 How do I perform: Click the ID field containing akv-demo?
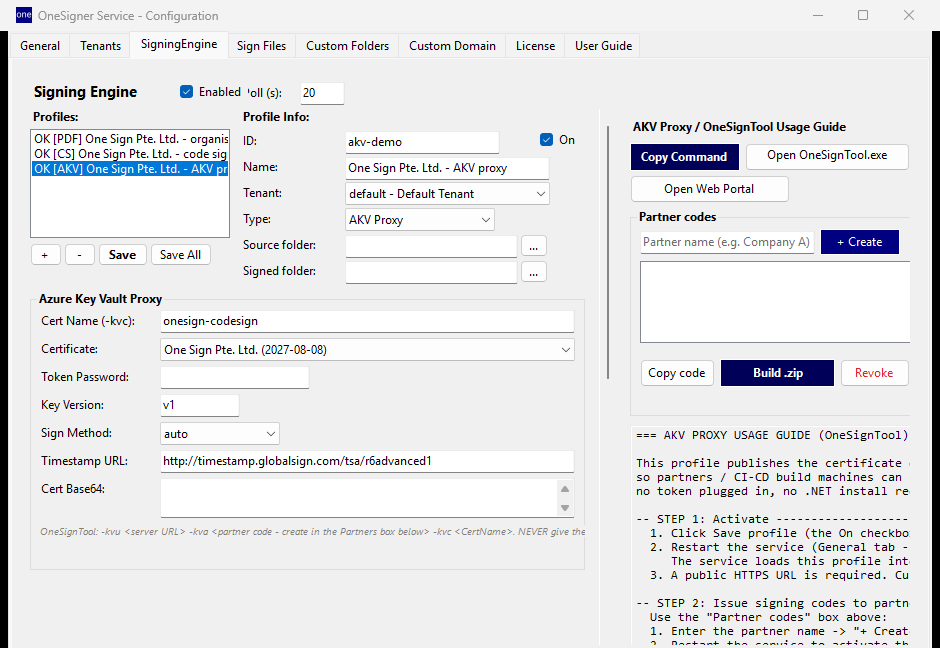point(422,142)
